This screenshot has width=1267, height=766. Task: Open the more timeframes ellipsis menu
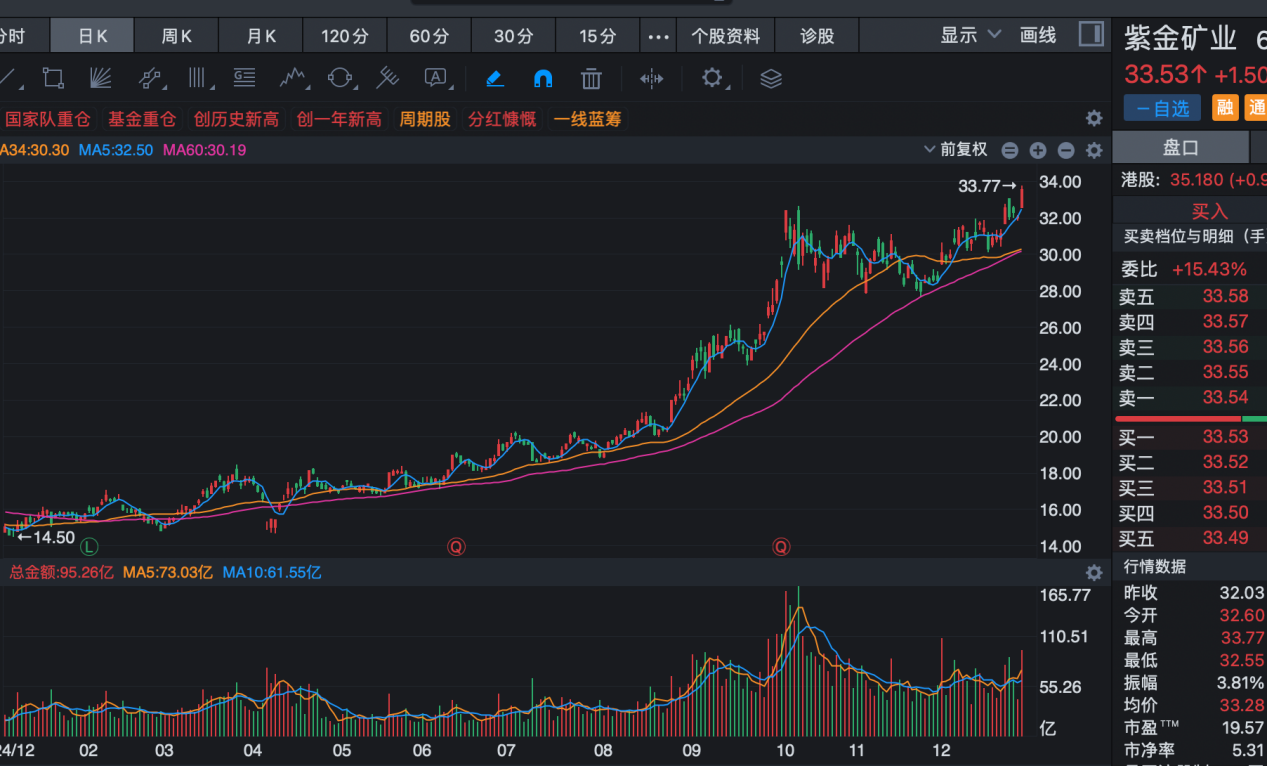pyautogui.click(x=658, y=36)
